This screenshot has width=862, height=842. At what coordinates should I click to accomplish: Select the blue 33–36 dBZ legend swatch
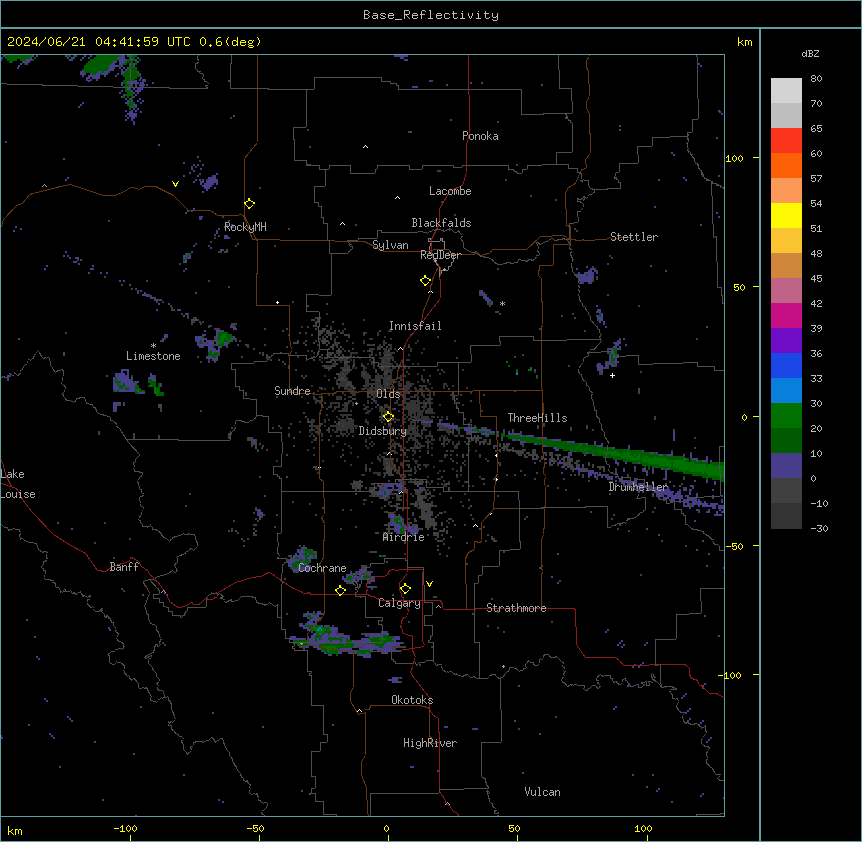(x=786, y=365)
